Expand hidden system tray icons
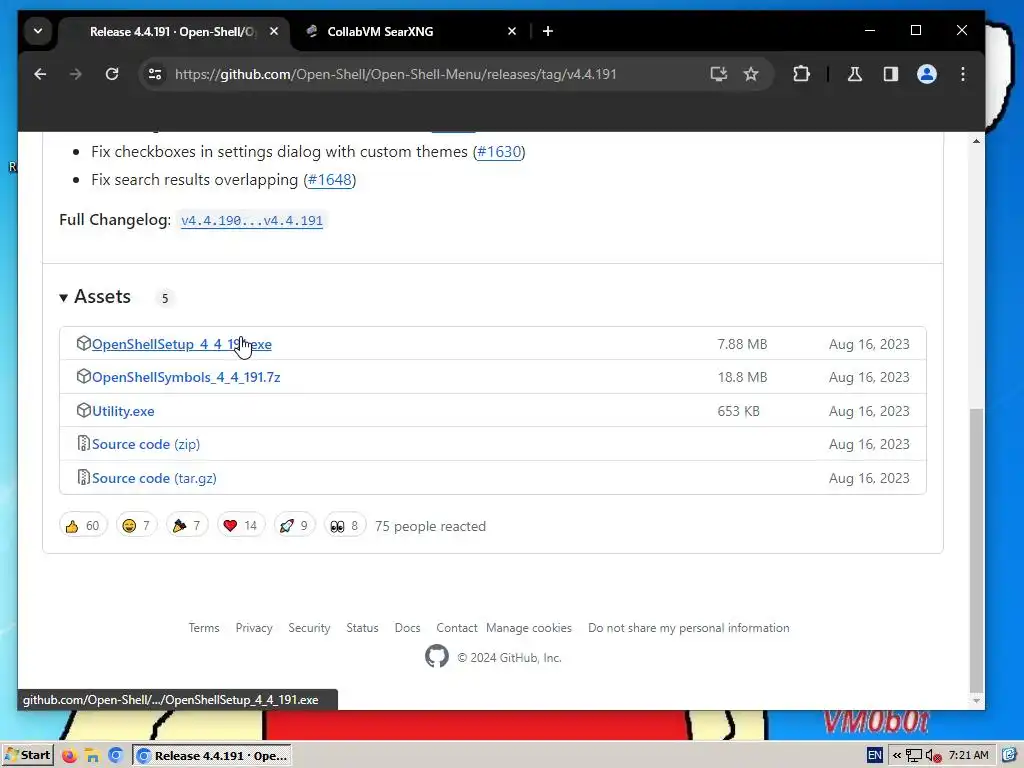This screenshot has height=768, width=1024. tap(897, 756)
